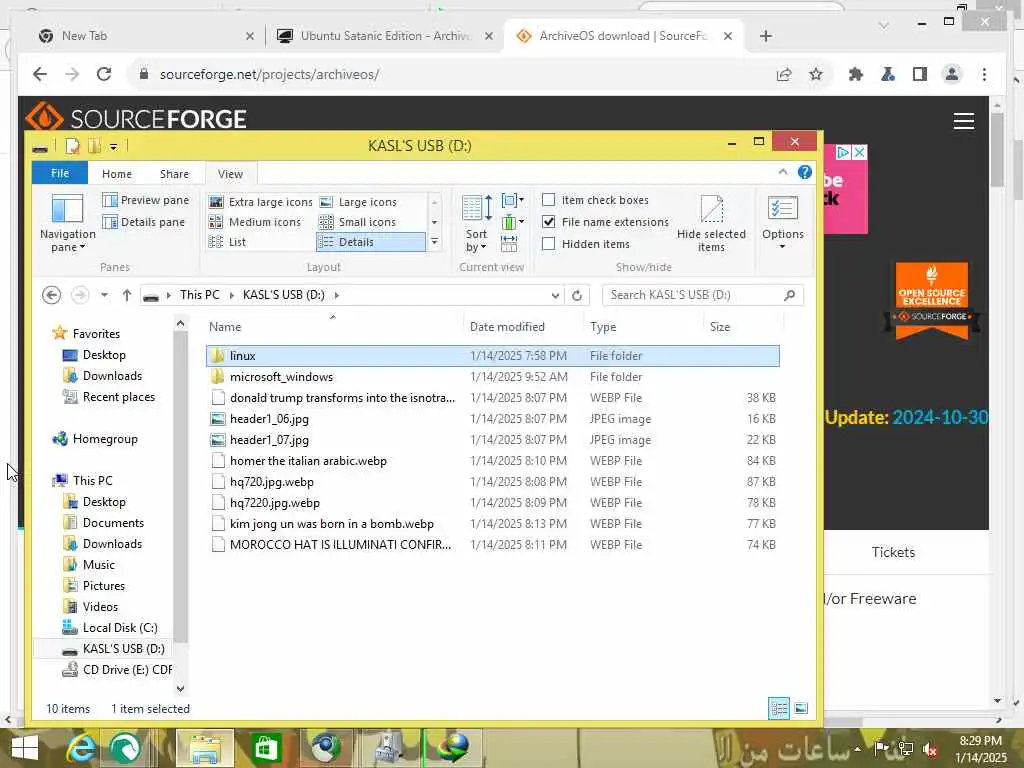This screenshot has height=768, width=1024.
Task: Select hq720.jpg.webp file
Action: pyautogui.click(x=493, y=481)
